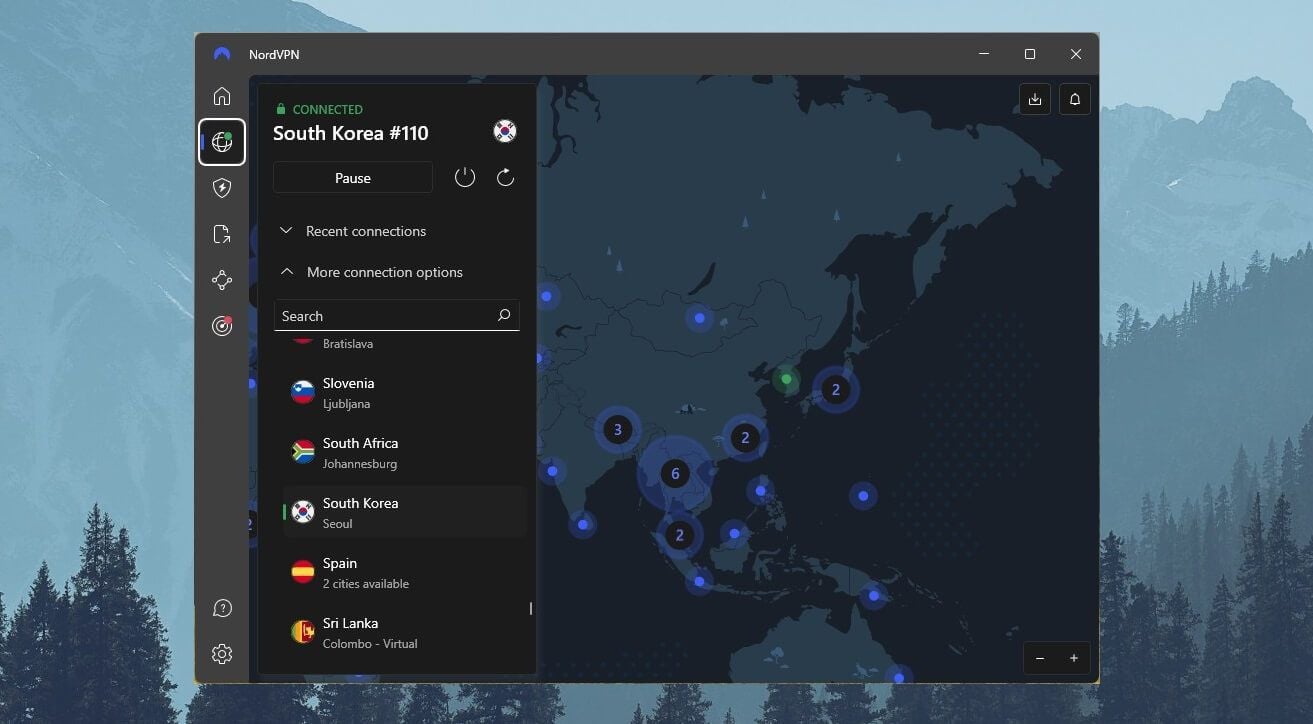The height and width of the screenshot is (724, 1313).
Task: Click the Slovenia flag icon
Action: pyautogui.click(x=303, y=392)
